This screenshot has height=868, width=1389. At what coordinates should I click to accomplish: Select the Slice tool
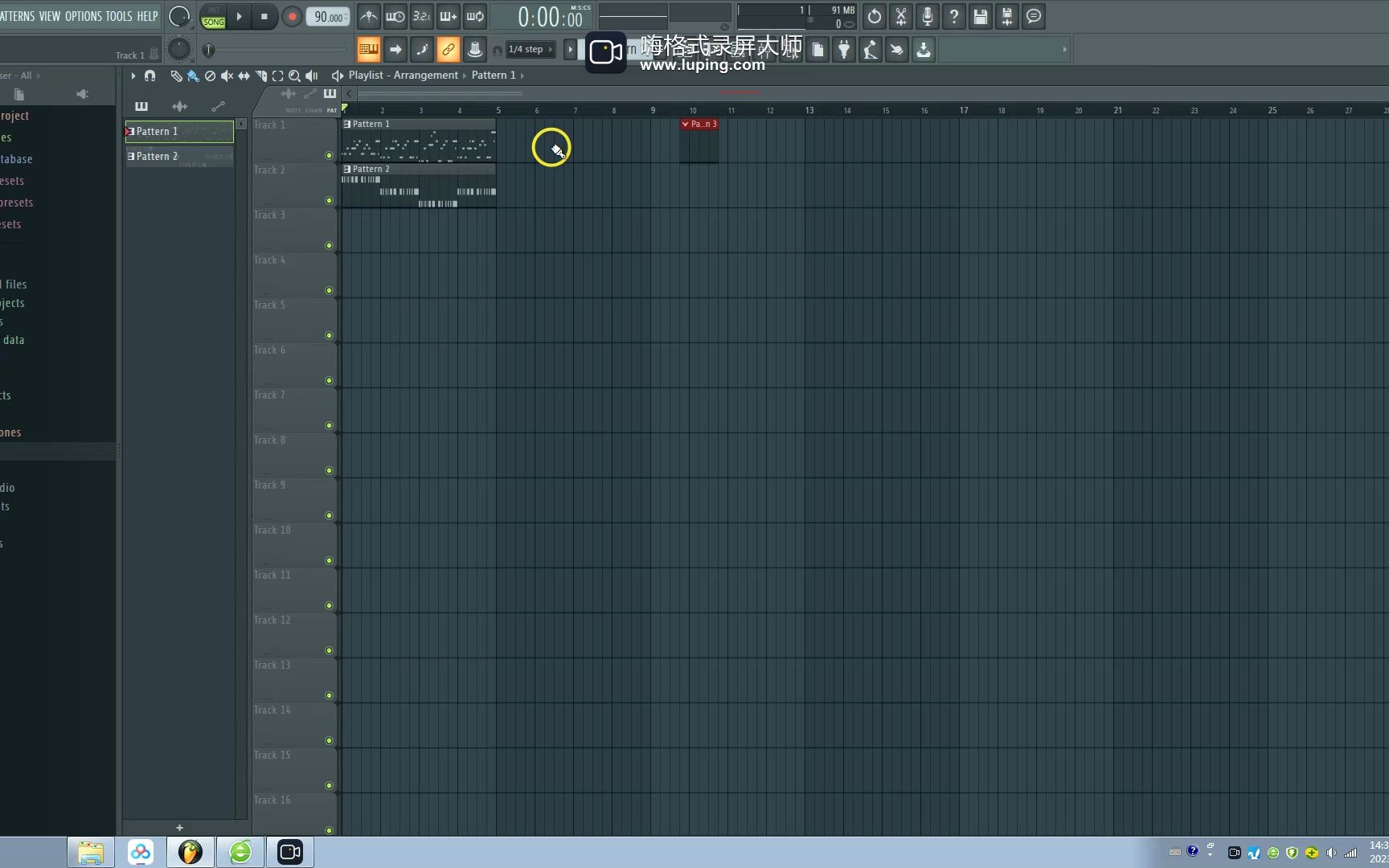pyautogui.click(x=260, y=76)
